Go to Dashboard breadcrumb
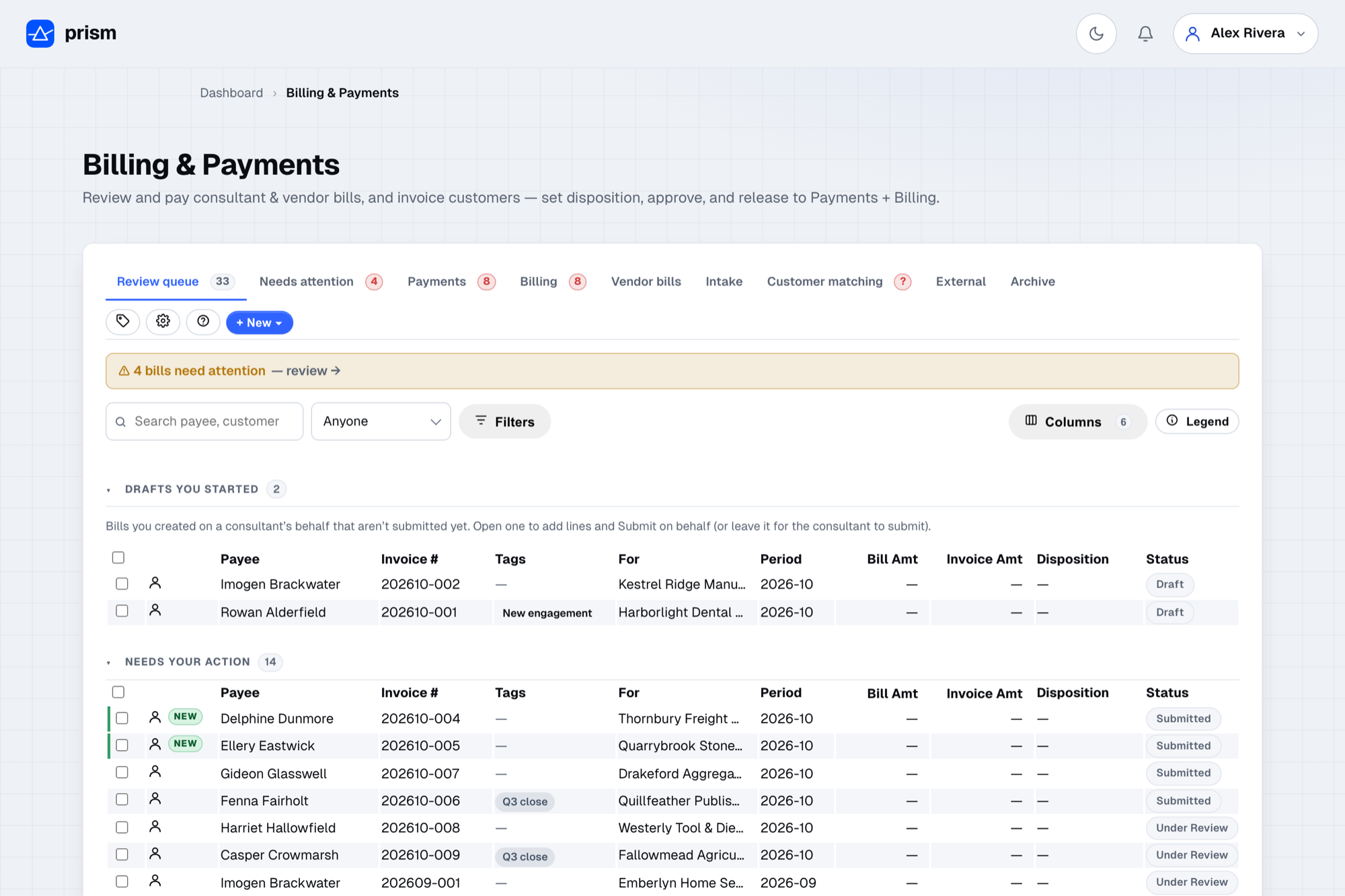The height and width of the screenshot is (896, 1345). (231, 93)
